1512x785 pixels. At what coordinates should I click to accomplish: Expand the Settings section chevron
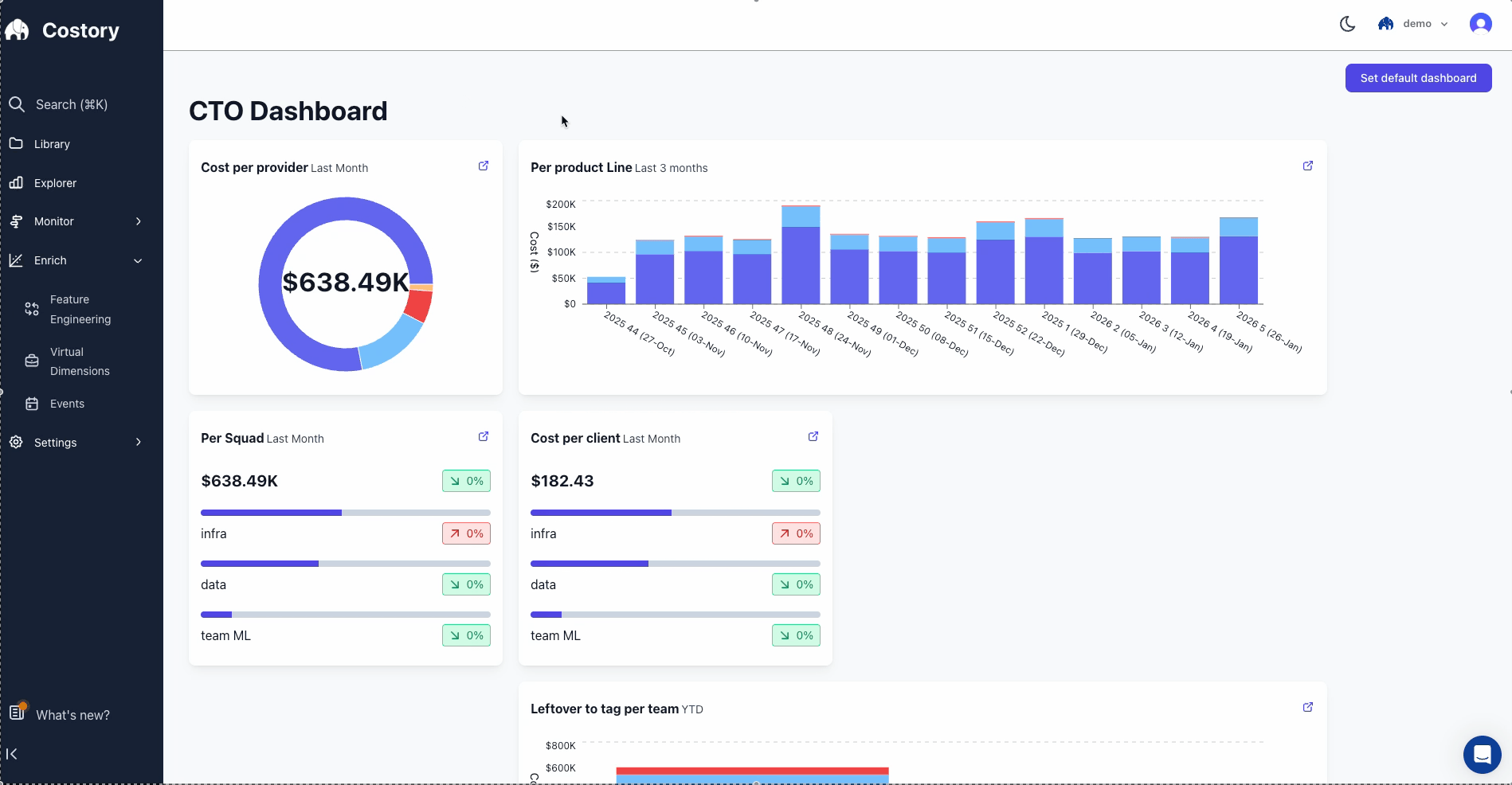(x=139, y=443)
